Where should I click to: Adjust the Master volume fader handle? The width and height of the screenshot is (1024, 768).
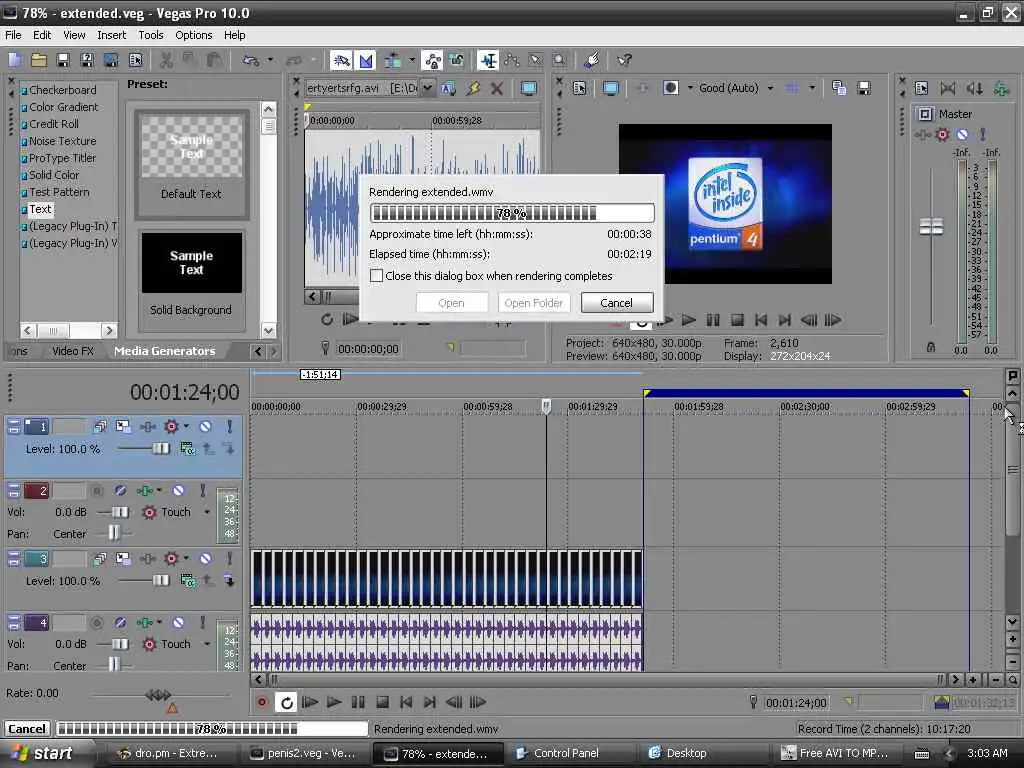tap(931, 227)
